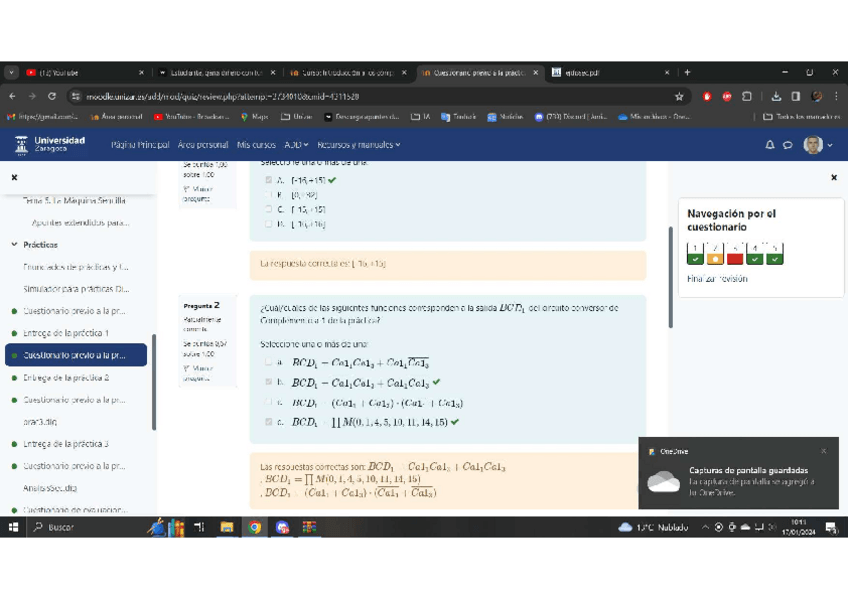The height and width of the screenshot is (599, 848).
Task: Open Todos los marcadores folder
Action: click(801, 116)
